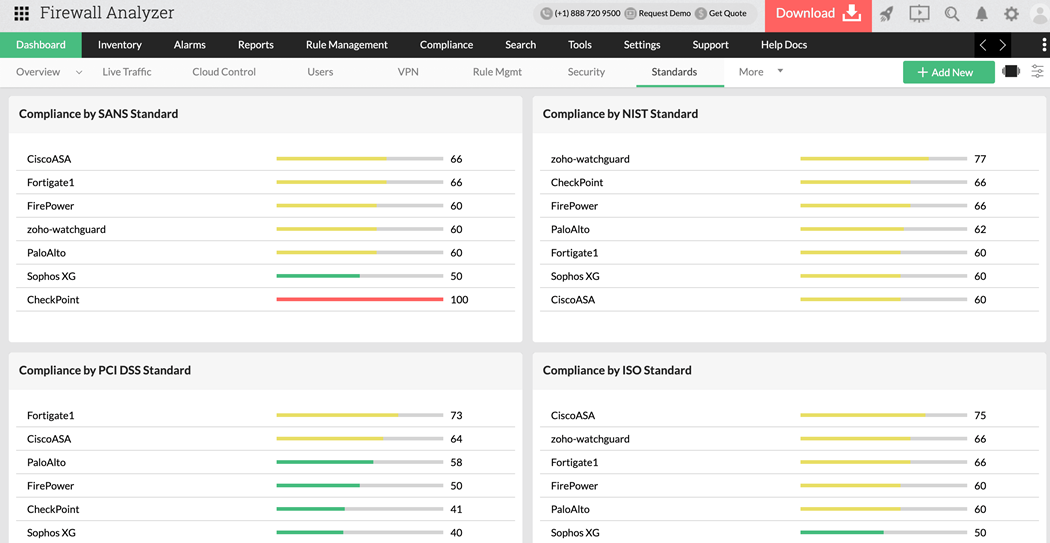Open the Compliance menu
1050x543 pixels.
[447, 45]
